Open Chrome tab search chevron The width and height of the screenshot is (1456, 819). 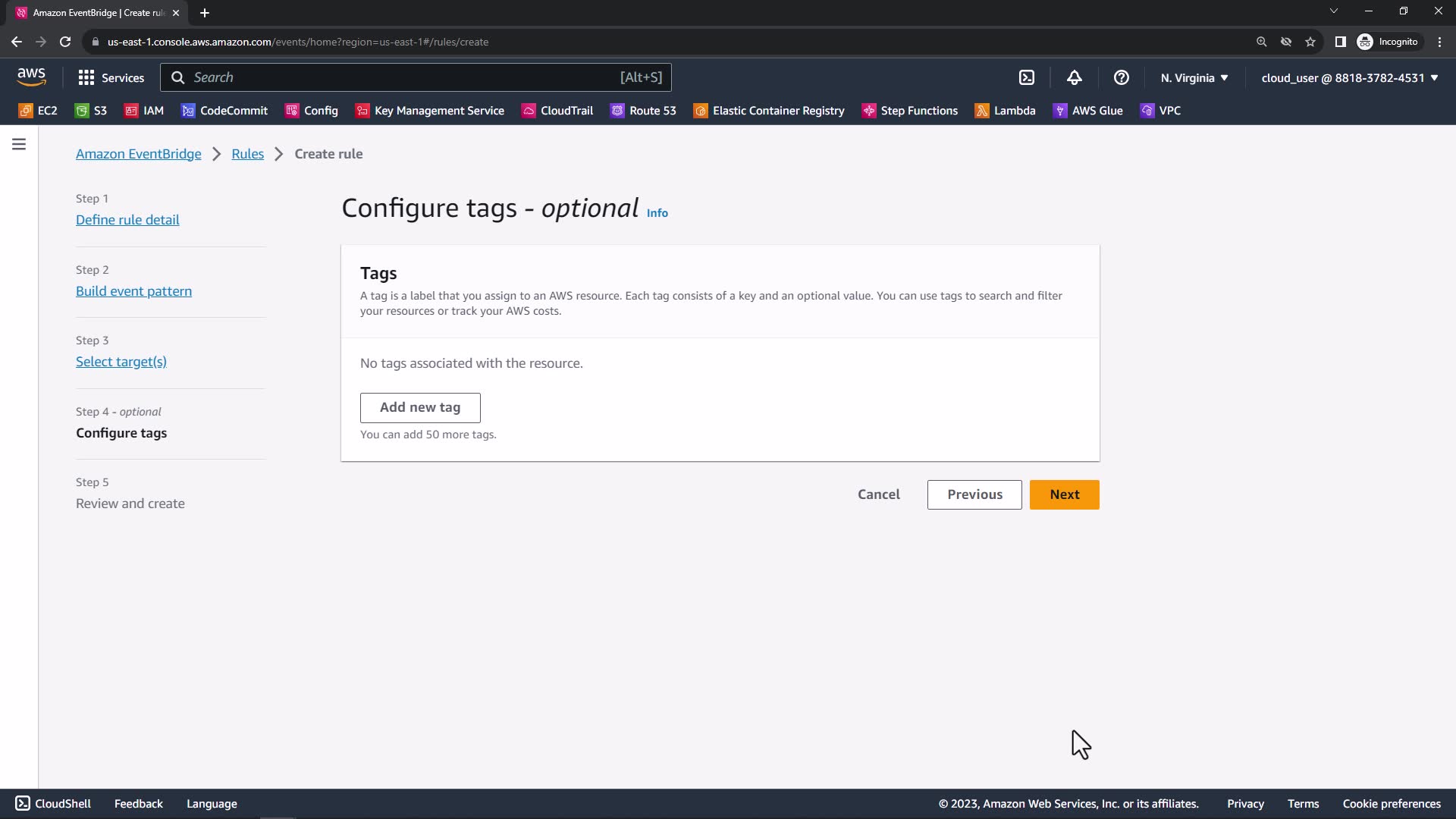click(1333, 11)
